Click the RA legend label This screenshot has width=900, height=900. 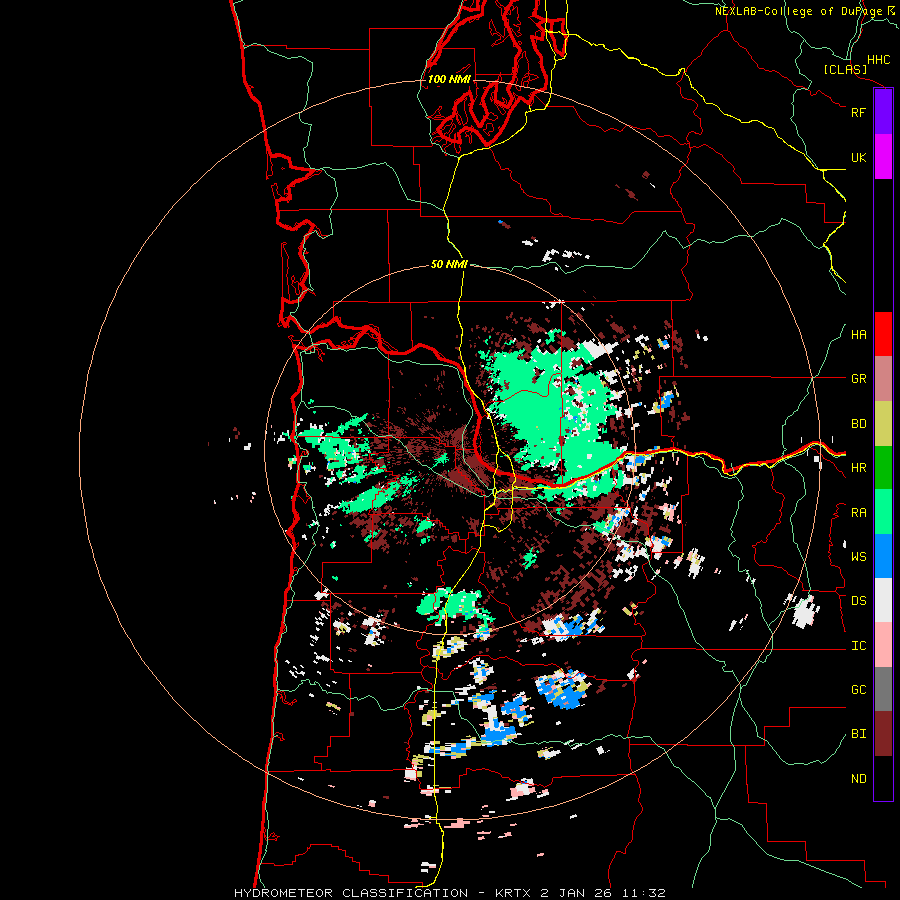coord(858,513)
